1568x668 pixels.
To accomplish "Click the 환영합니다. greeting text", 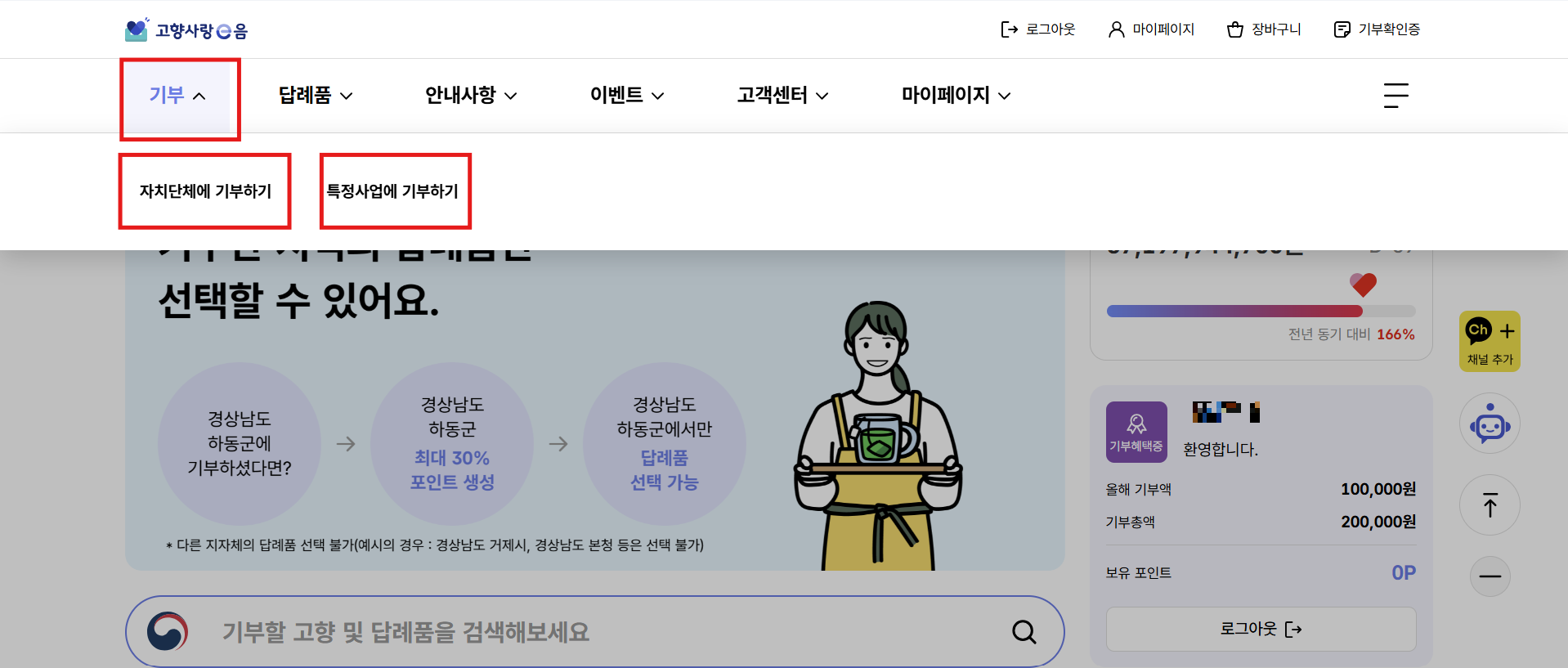I will [x=1221, y=450].
